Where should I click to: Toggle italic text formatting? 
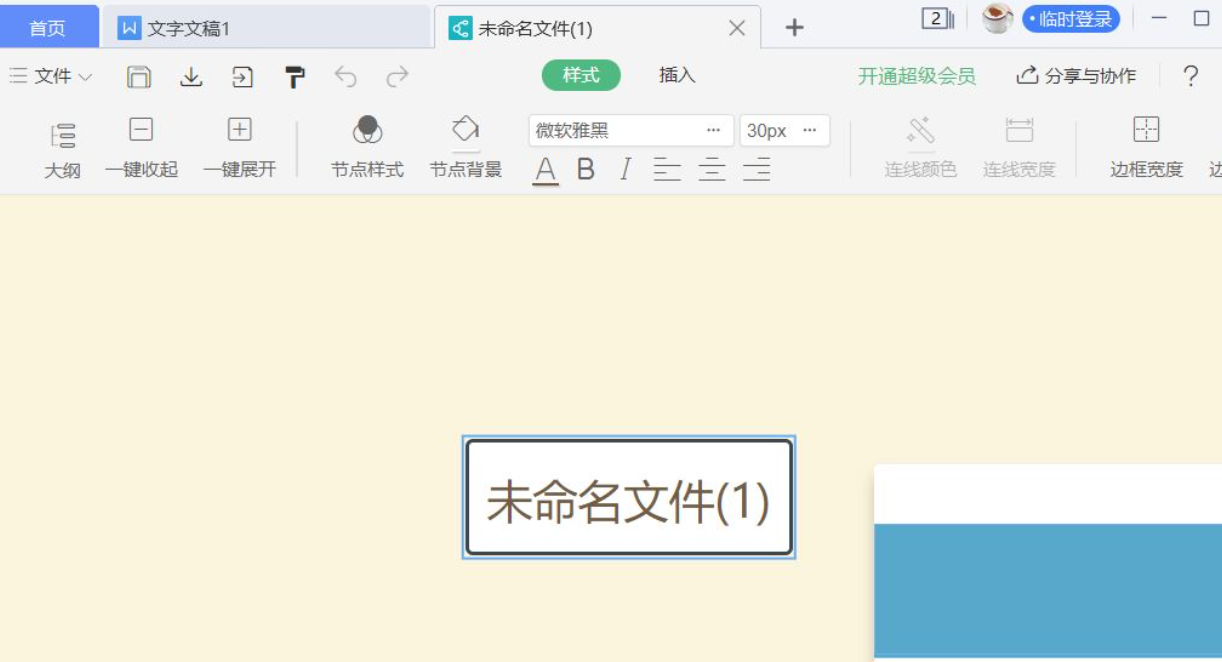(625, 170)
